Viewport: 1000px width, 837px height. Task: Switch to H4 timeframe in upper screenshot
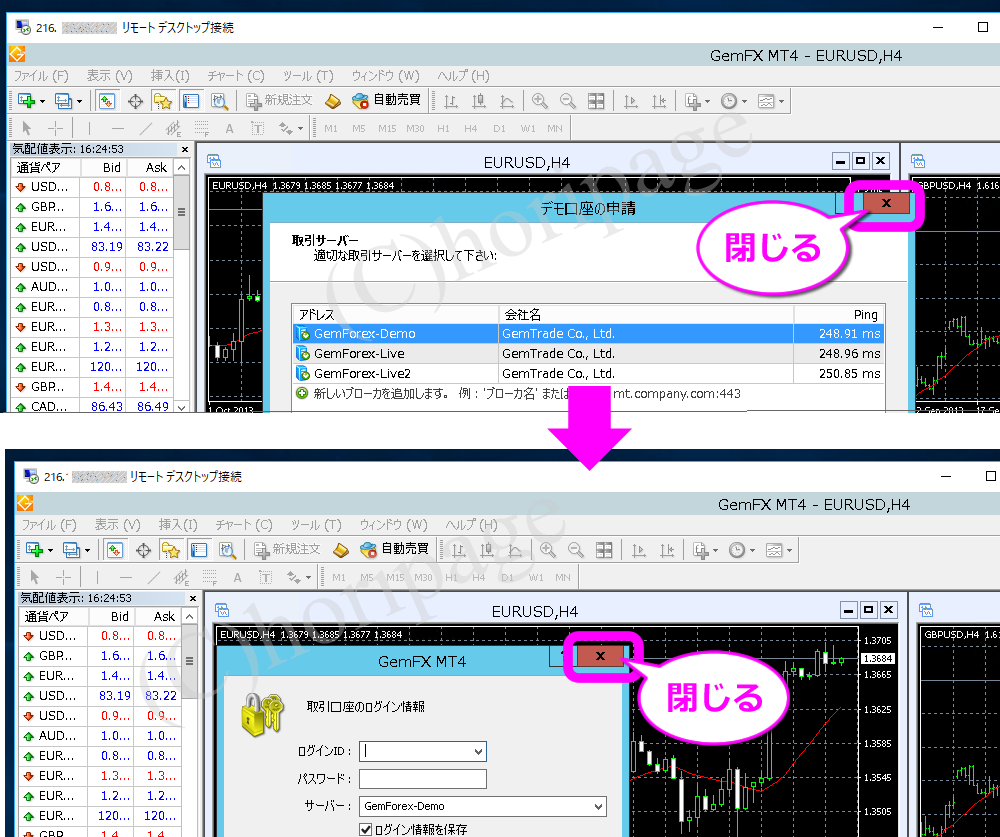pos(471,128)
